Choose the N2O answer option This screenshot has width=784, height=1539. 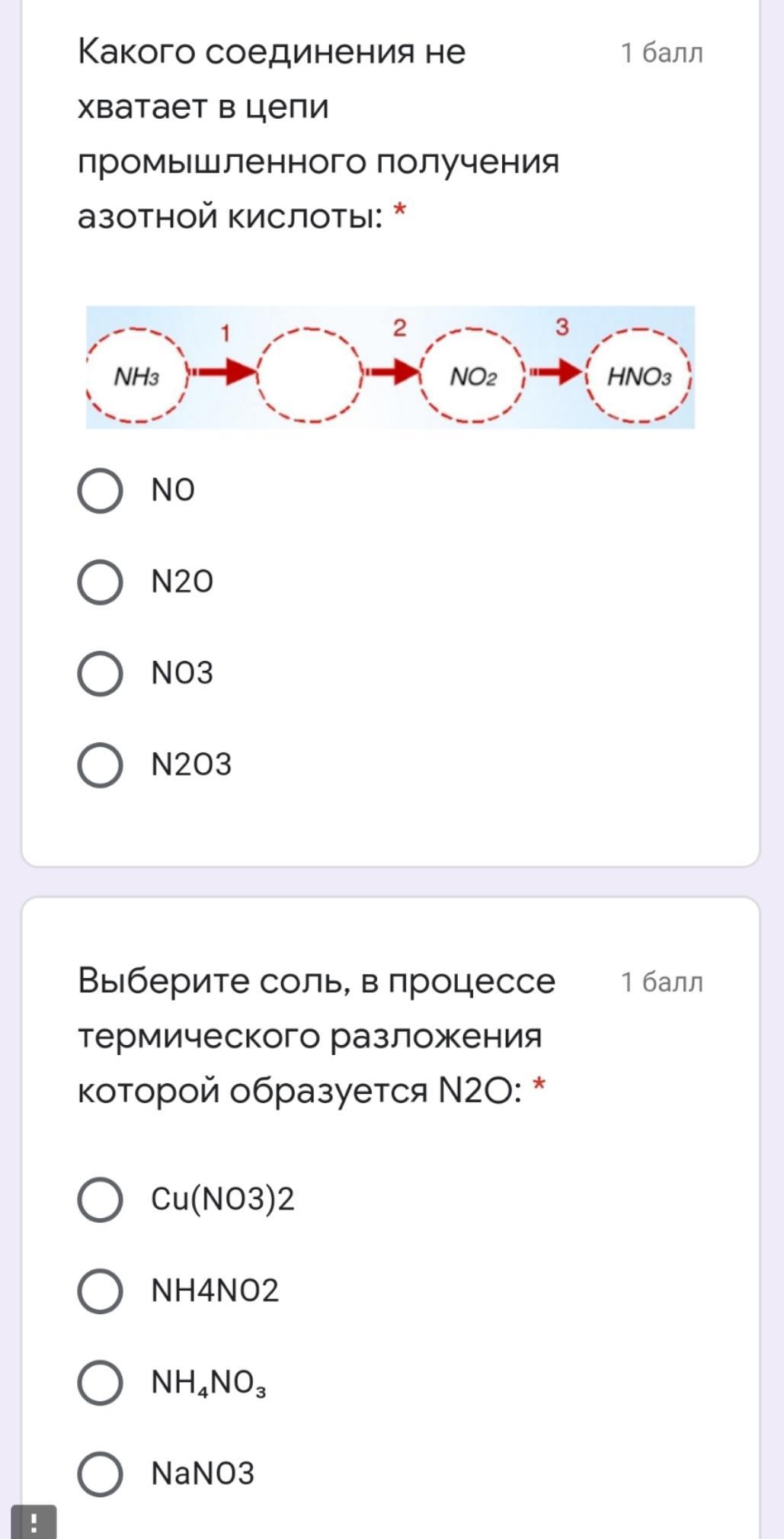101,582
